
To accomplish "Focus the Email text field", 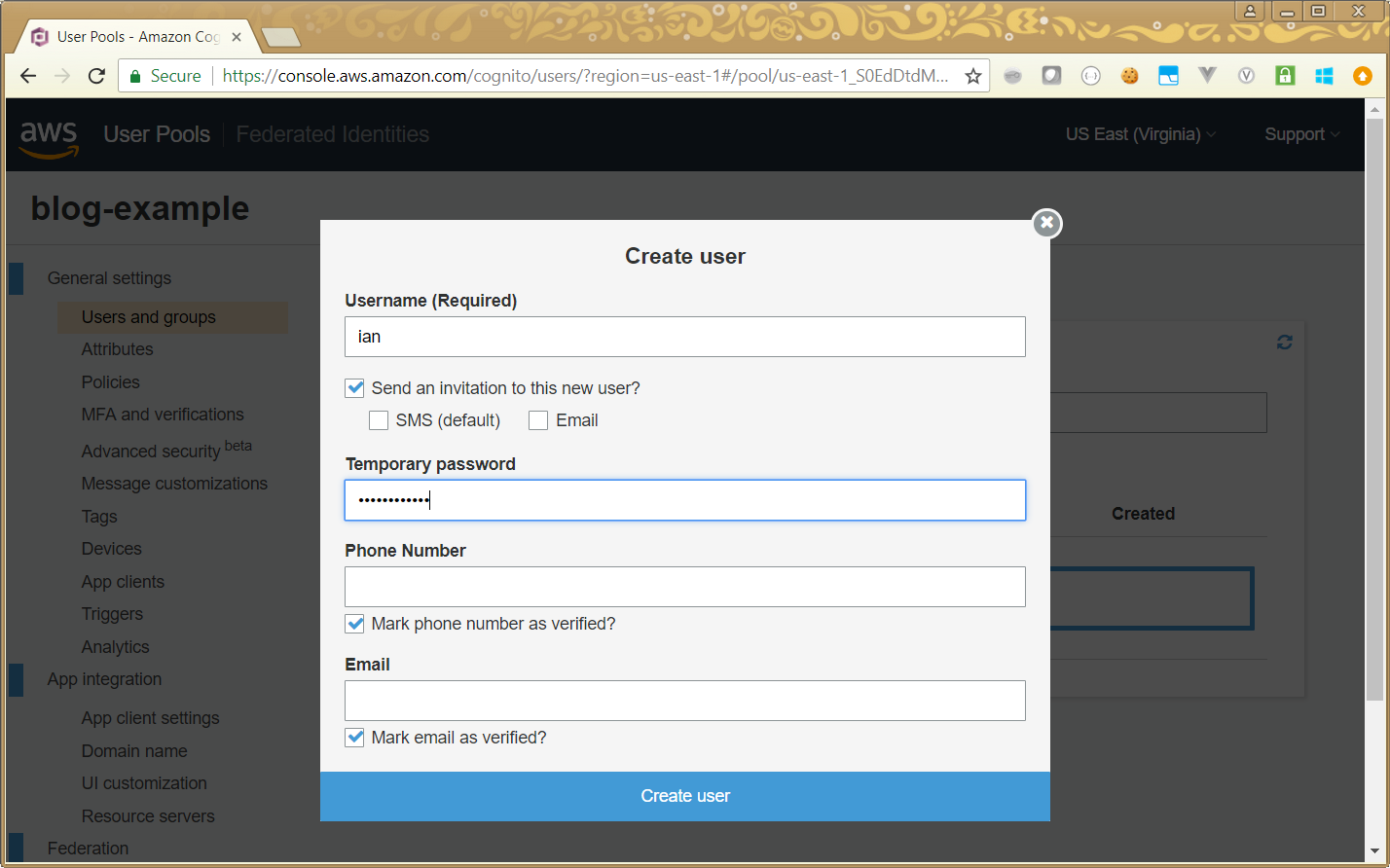I will [x=684, y=701].
